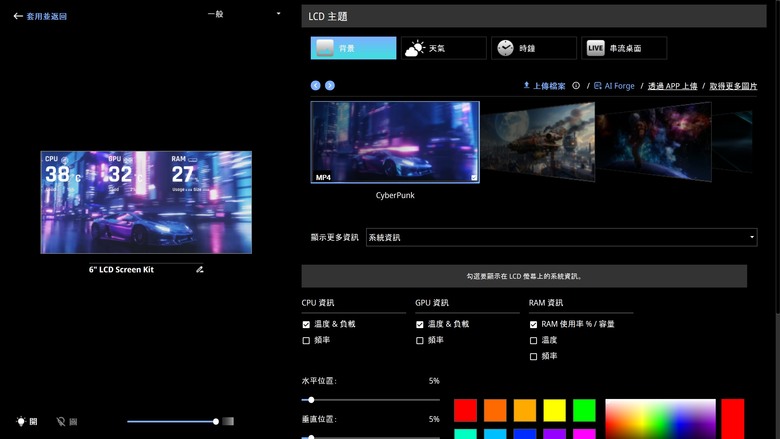Open the 顯示更多資訊 dropdown
The height and width of the screenshot is (439, 780).
[562, 237]
